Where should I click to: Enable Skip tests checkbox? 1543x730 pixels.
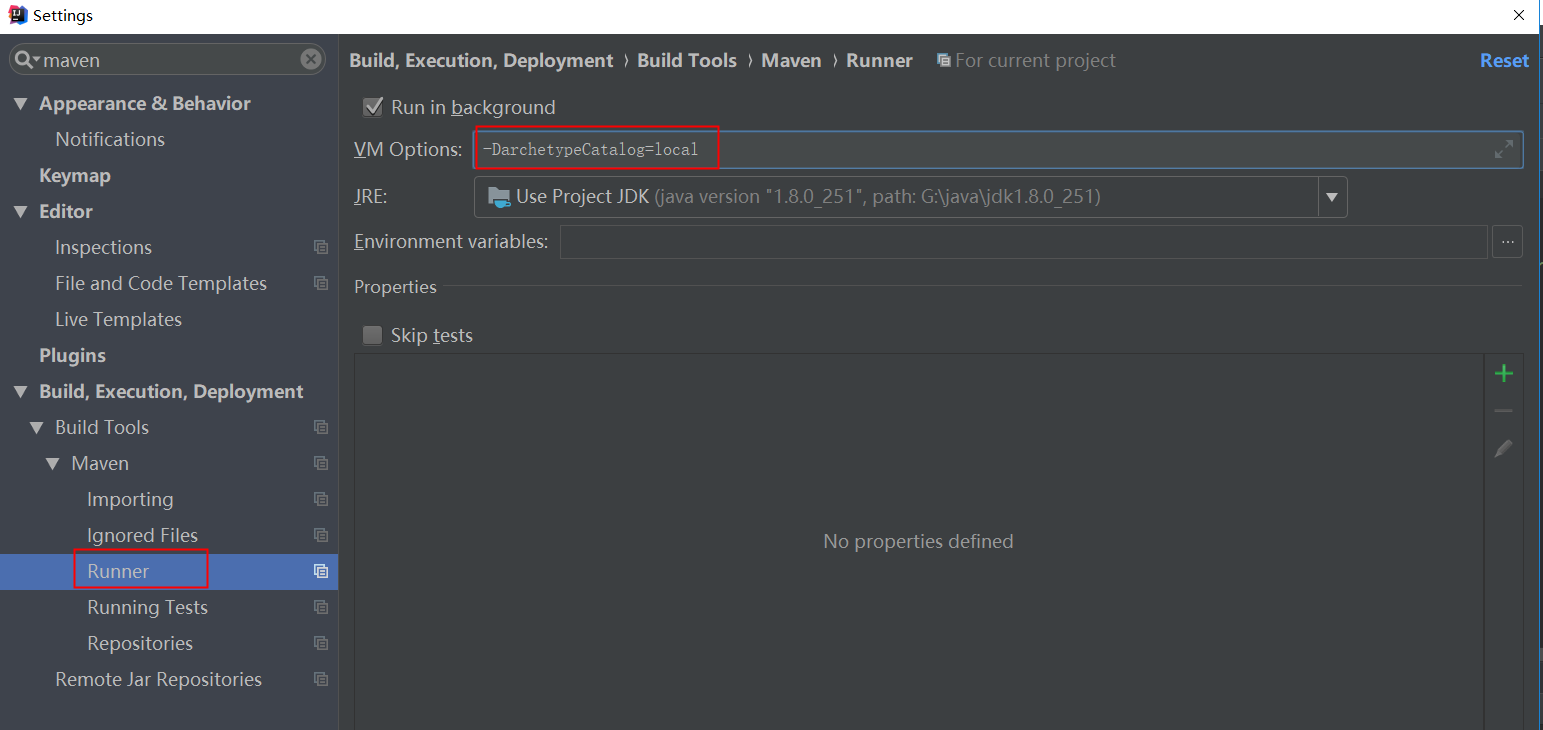click(x=373, y=335)
